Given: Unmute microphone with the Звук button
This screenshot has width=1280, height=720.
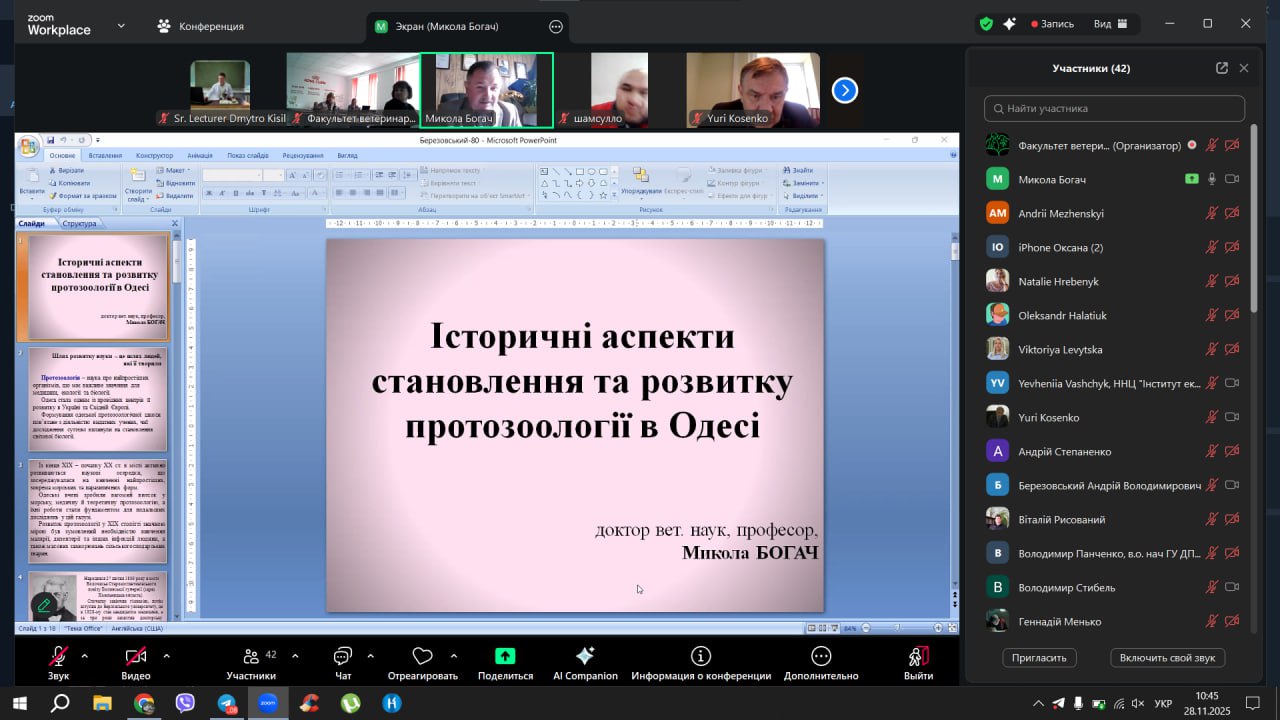Looking at the screenshot, I should click(x=59, y=656).
